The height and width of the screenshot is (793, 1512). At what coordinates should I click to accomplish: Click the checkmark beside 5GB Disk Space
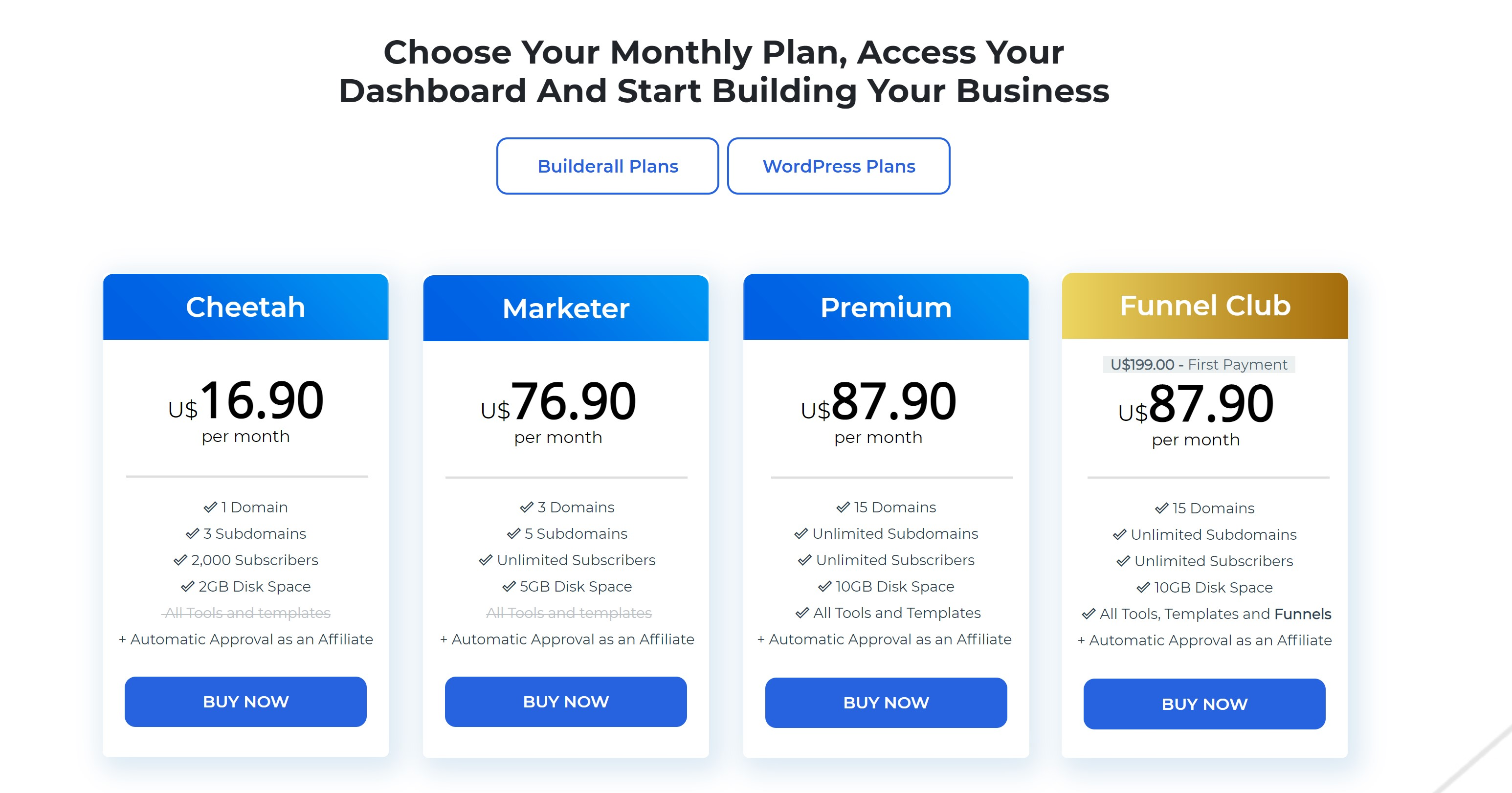click(x=509, y=586)
